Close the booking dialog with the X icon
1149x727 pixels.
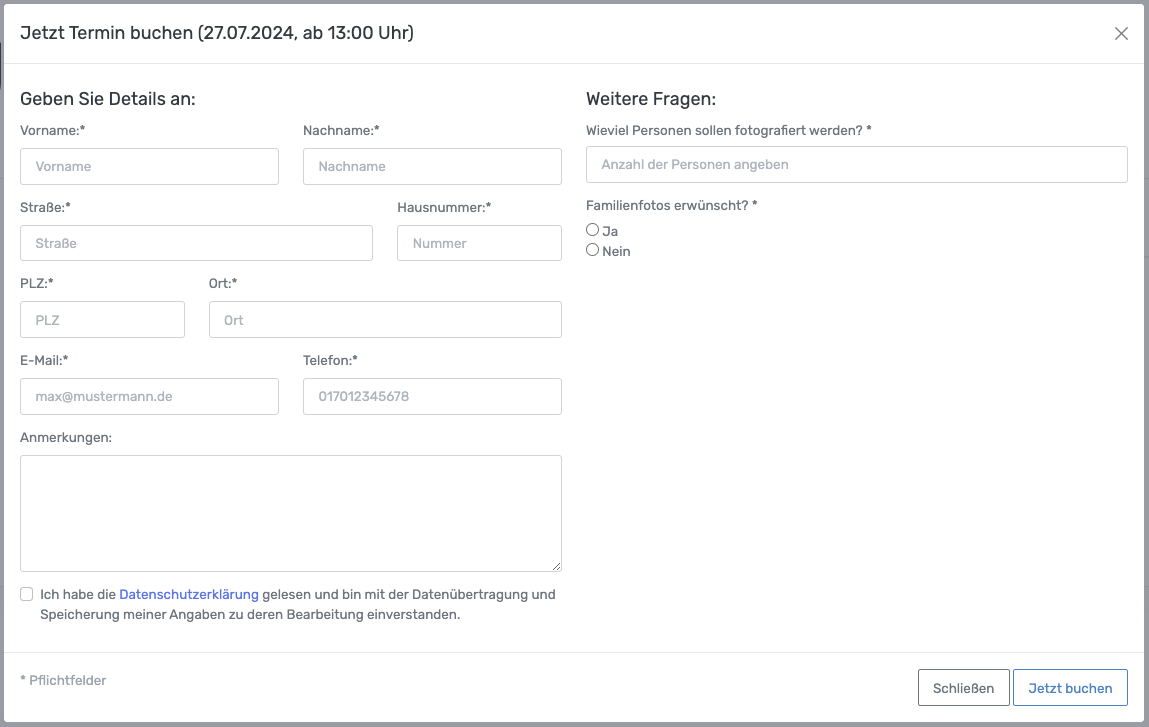1121,33
